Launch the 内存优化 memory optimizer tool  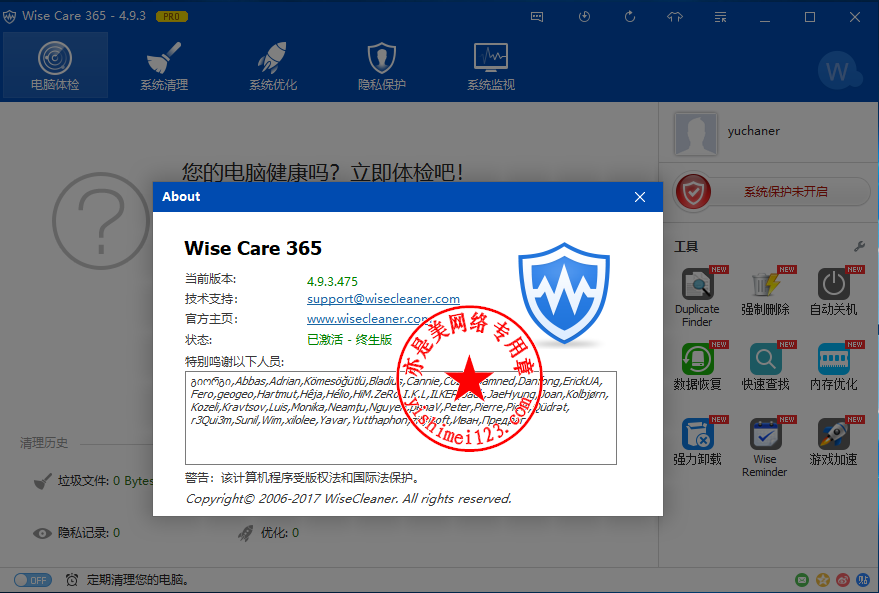pyautogui.click(x=834, y=366)
